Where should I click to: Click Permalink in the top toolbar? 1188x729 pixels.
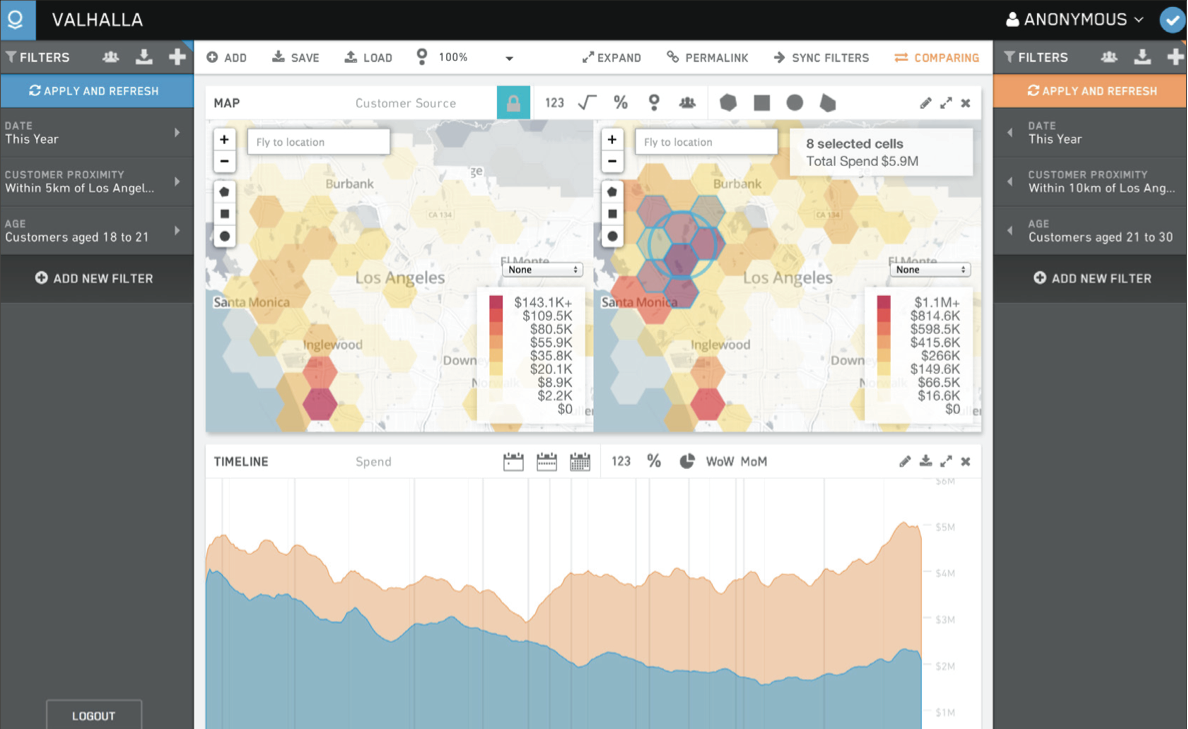point(708,58)
